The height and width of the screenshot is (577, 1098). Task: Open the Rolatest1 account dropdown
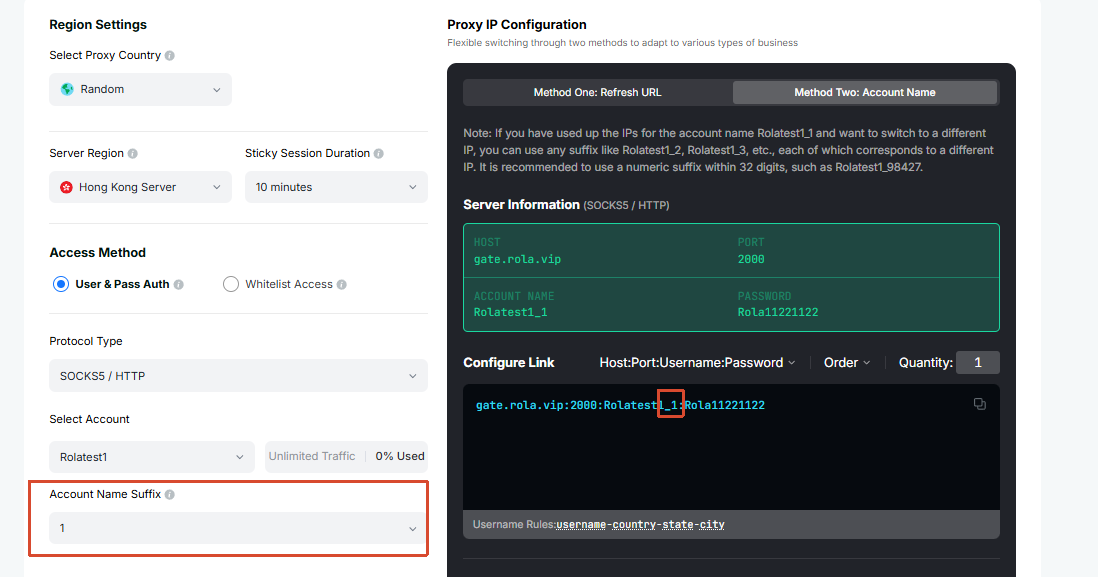click(x=152, y=457)
